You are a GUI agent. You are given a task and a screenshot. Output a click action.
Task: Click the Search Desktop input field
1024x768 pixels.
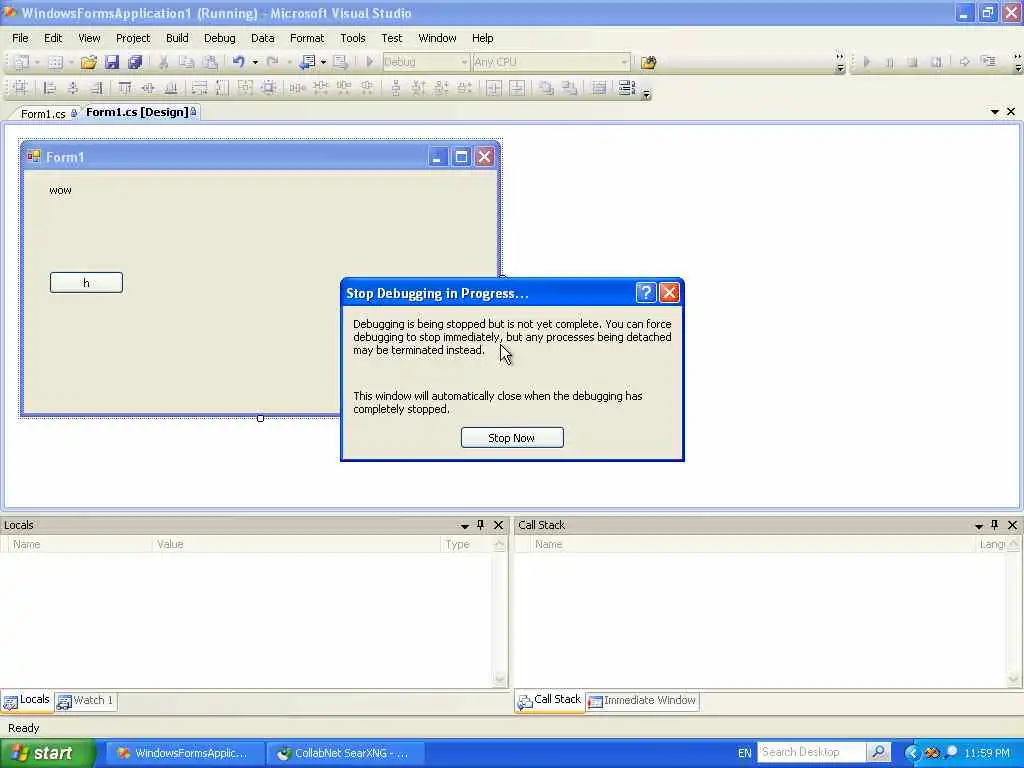coord(812,752)
